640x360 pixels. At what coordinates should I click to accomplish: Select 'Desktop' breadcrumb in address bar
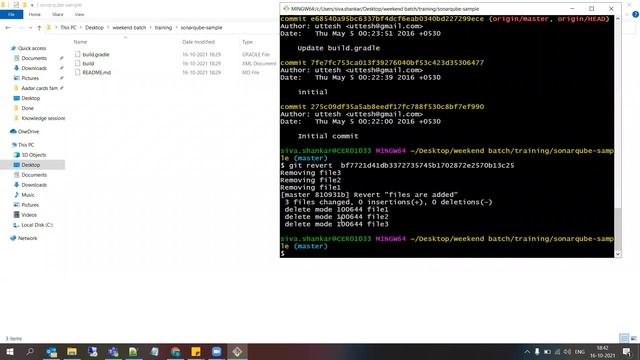[x=94, y=28]
